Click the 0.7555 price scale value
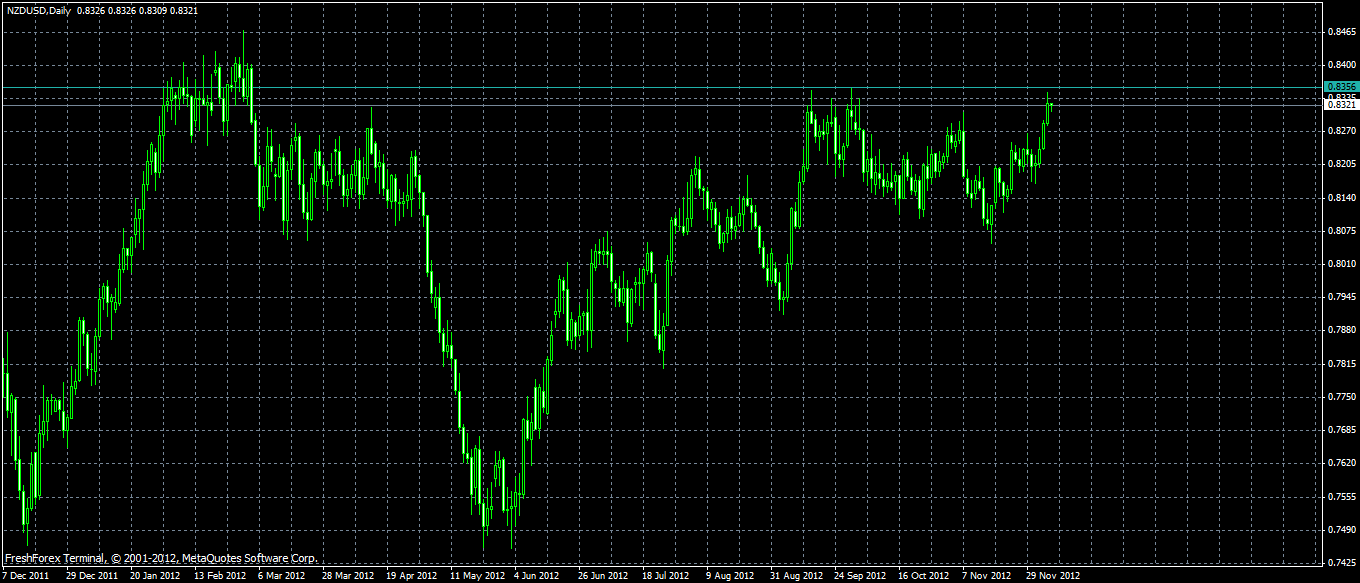 coord(1341,496)
